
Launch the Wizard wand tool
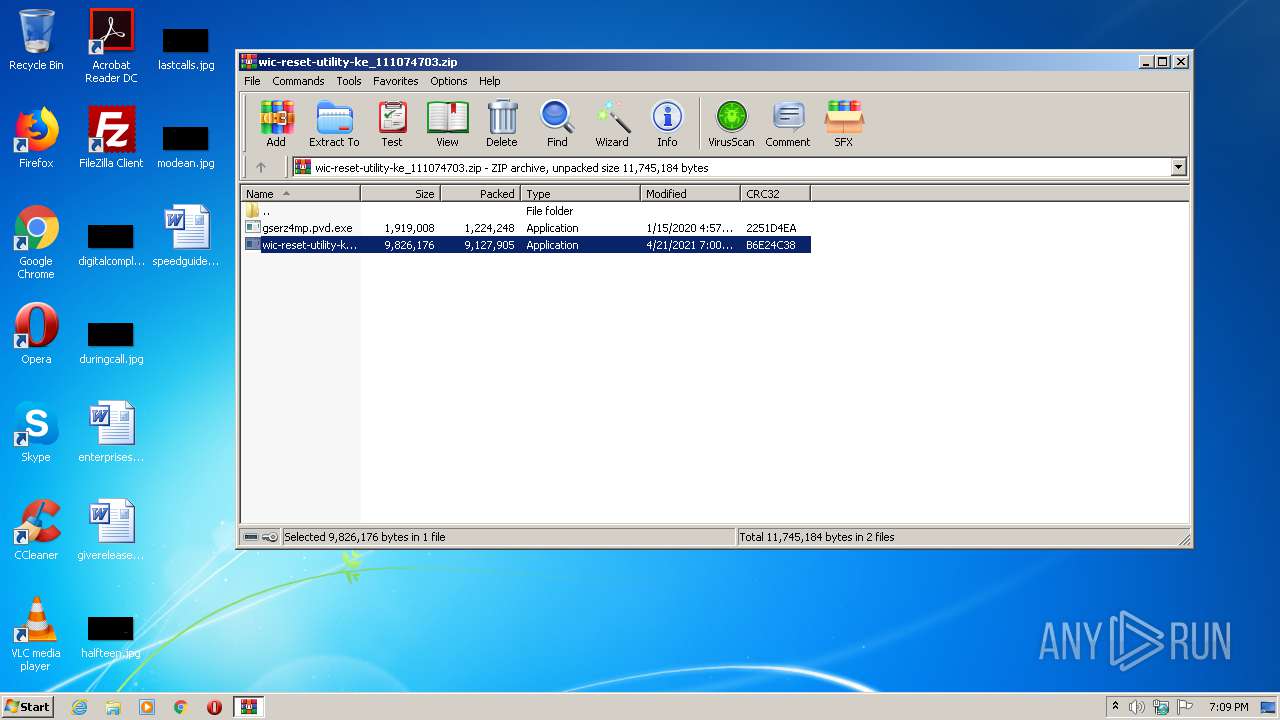pos(612,124)
